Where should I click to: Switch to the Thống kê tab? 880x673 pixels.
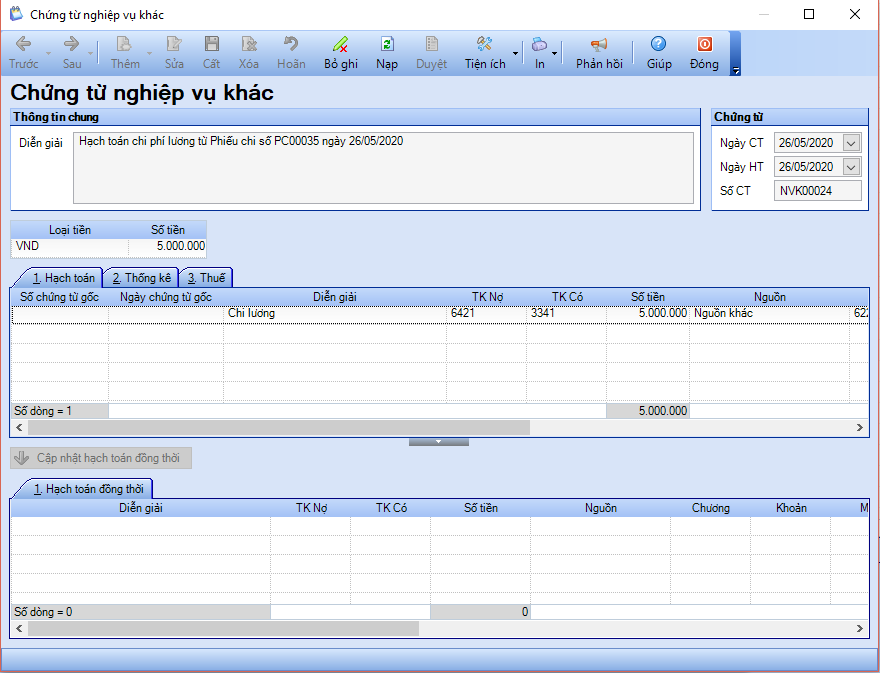[x=141, y=278]
